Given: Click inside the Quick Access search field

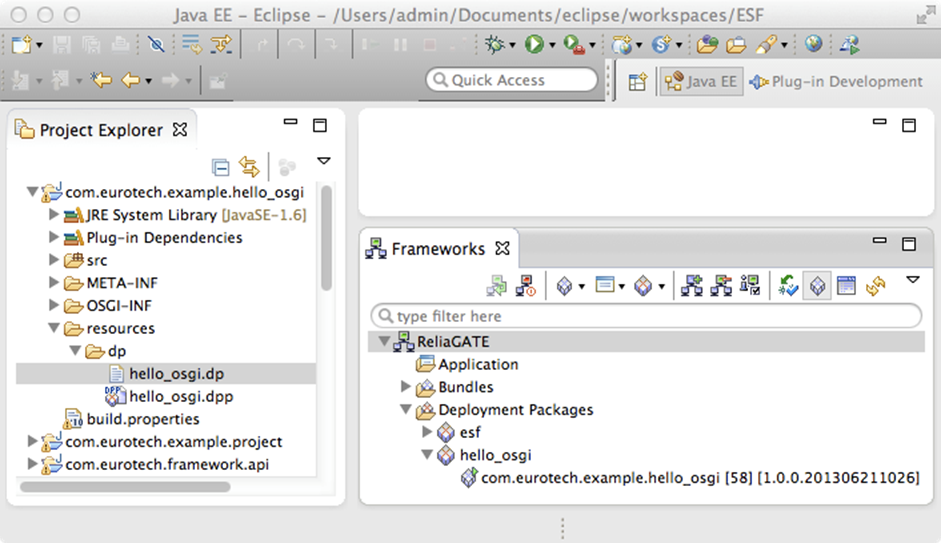Looking at the screenshot, I should [x=511, y=80].
